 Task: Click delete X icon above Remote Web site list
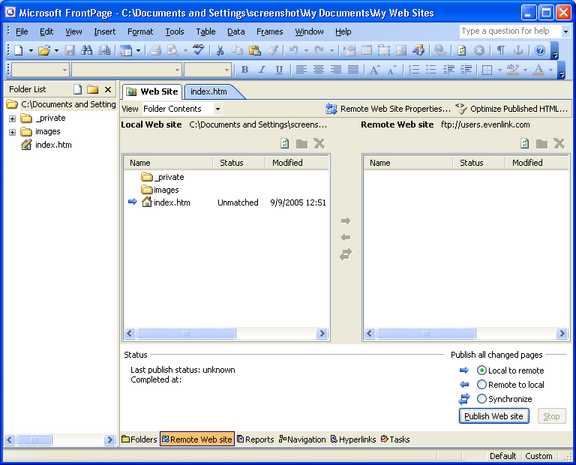[x=559, y=143]
